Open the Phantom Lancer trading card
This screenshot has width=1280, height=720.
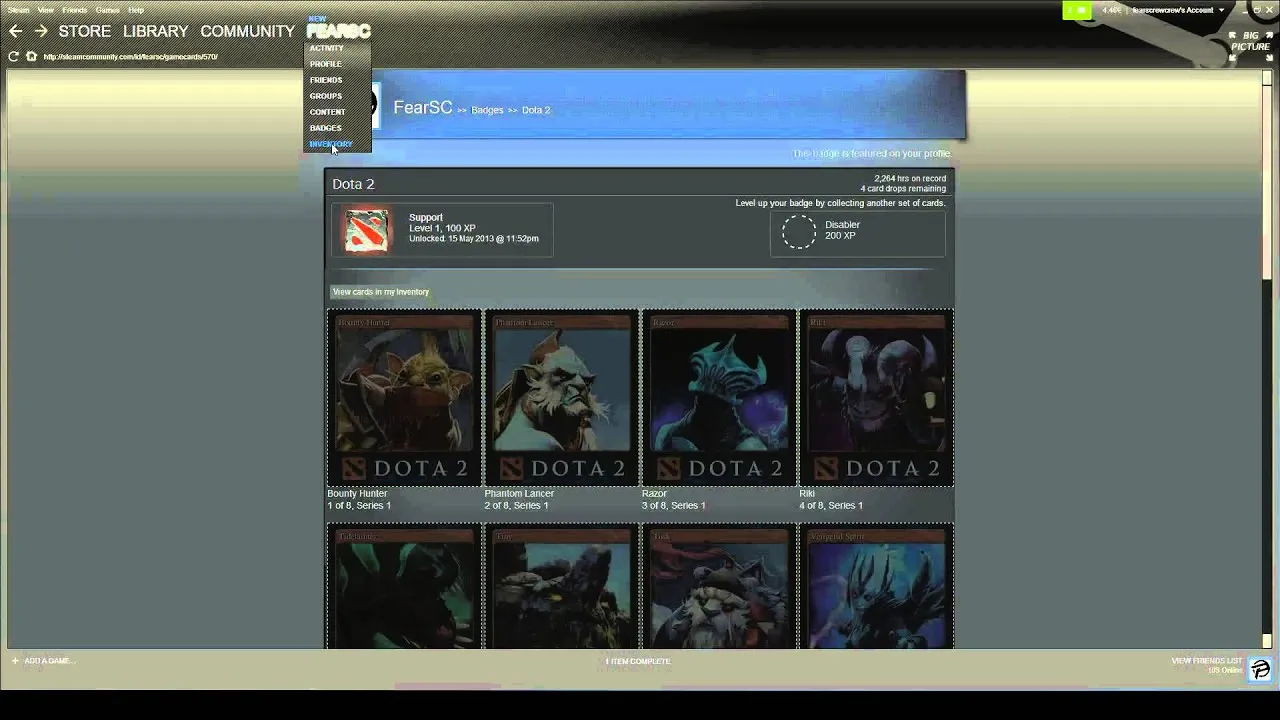click(x=562, y=398)
